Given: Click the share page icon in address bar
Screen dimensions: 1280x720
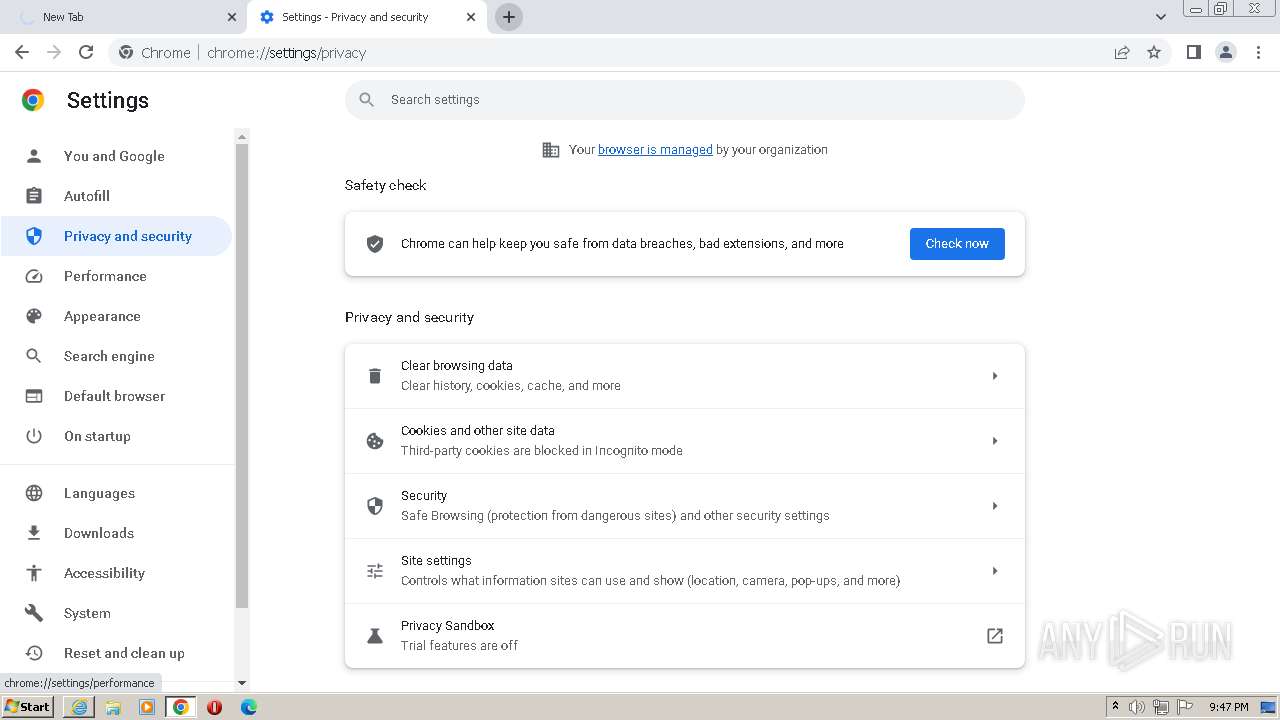Looking at the screenshot, I should [x=1122, y=52].
